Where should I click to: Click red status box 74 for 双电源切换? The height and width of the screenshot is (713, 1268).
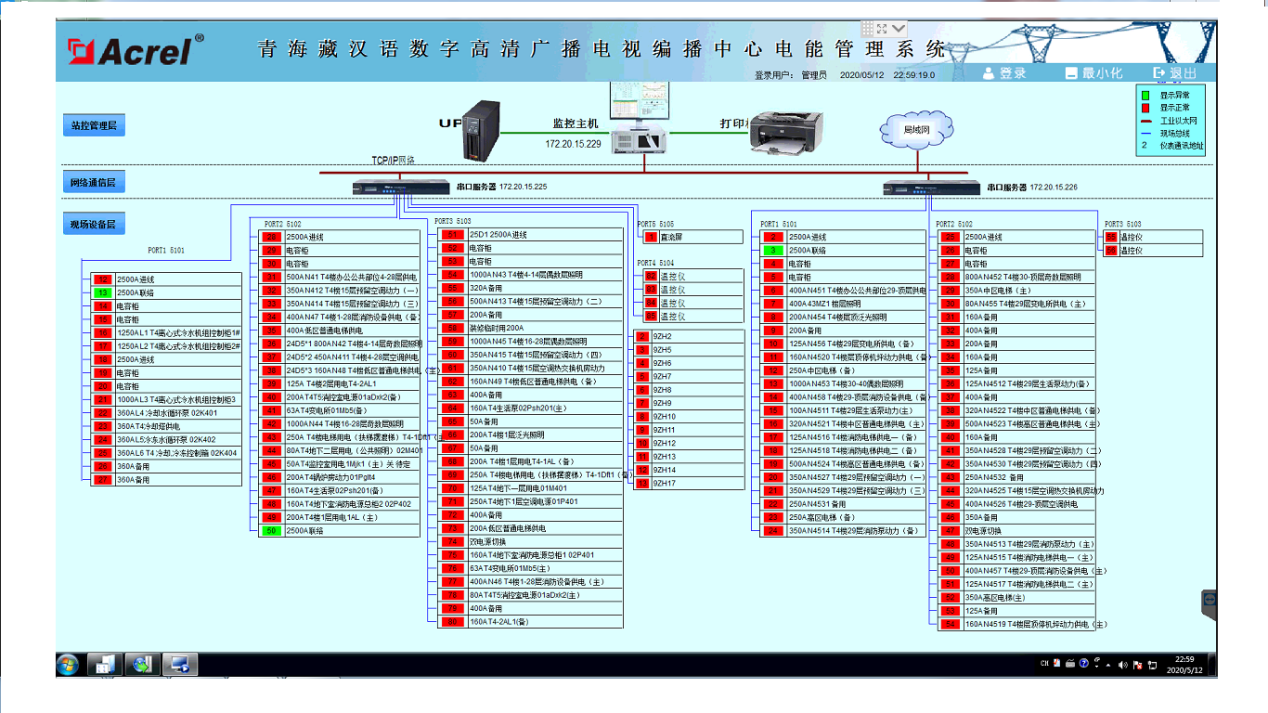(x=452, y=541)
